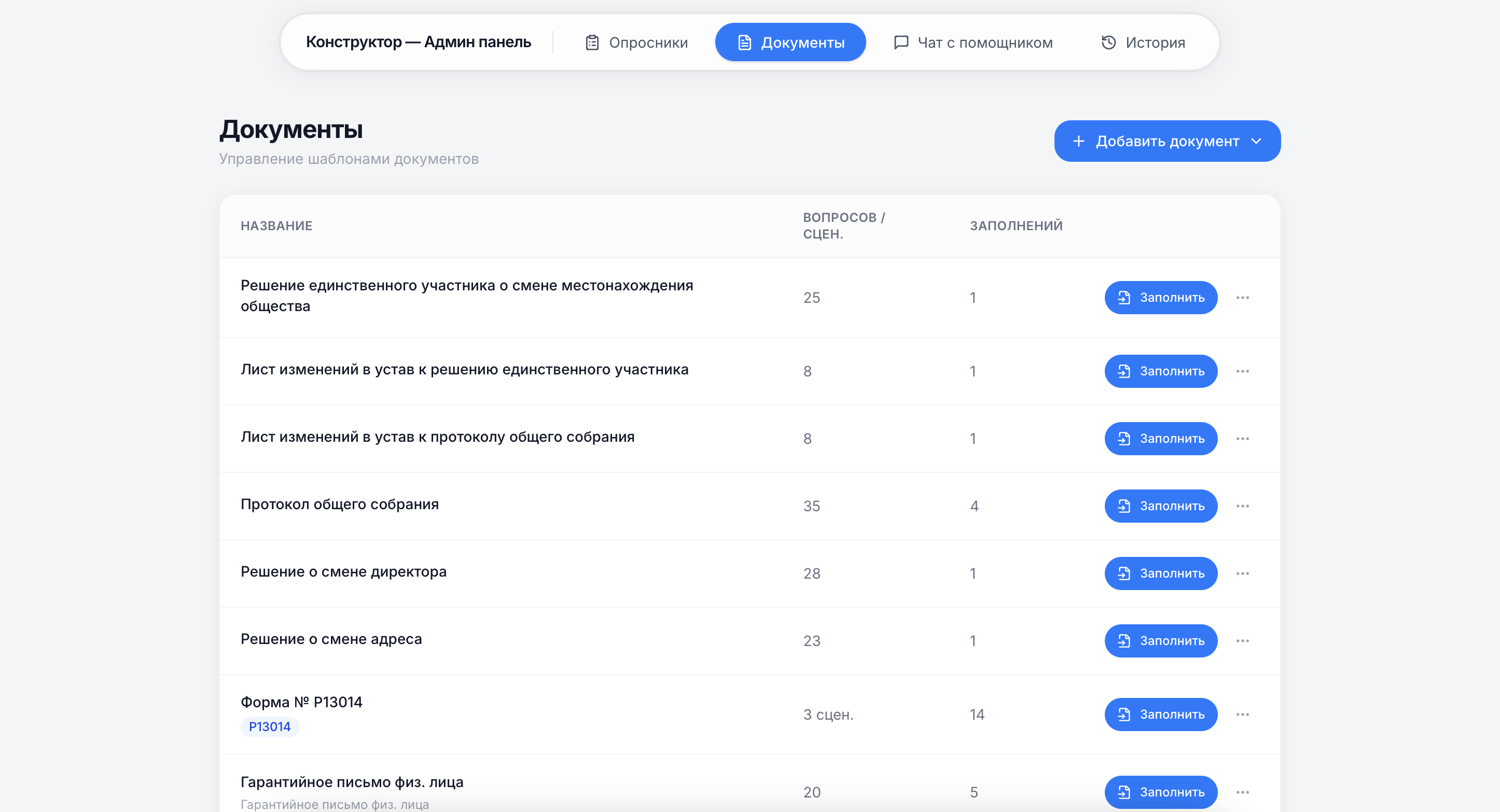Switch to the Документы tab
Viewport: 1500px width, 812px height.
click(x=790, y=43)
